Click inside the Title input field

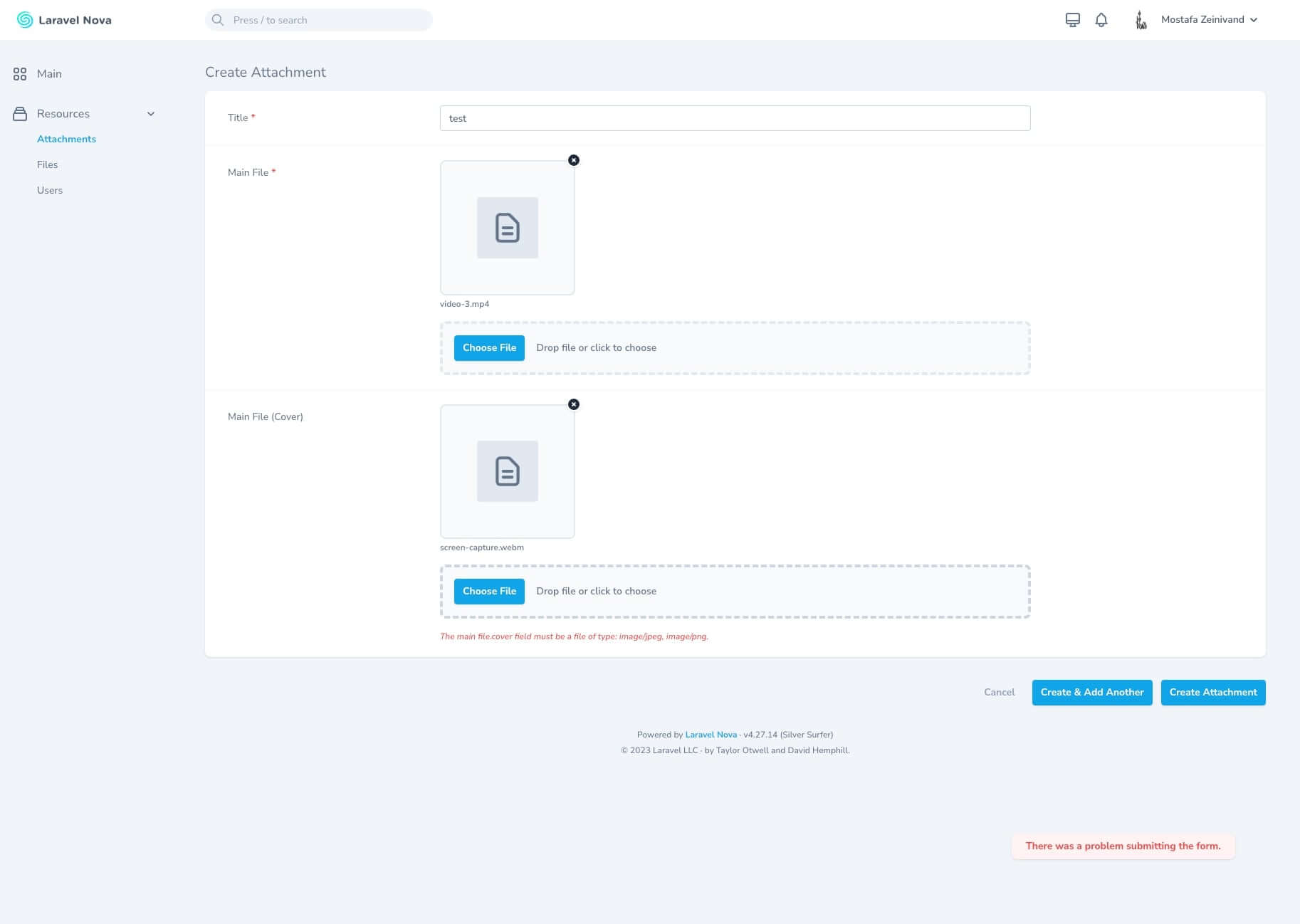734,117
